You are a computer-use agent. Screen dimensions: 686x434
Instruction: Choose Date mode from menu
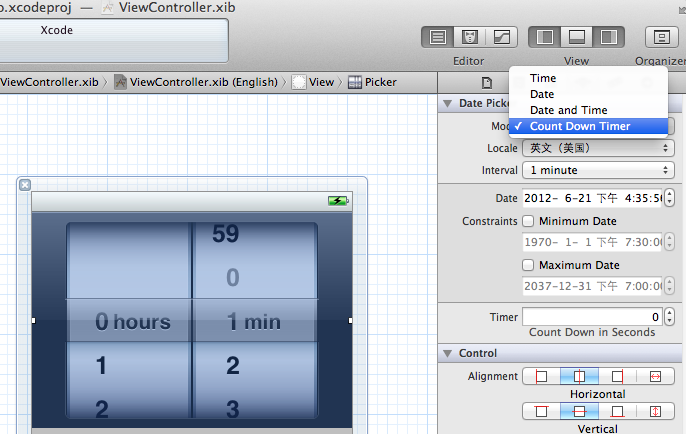point(588,94)
